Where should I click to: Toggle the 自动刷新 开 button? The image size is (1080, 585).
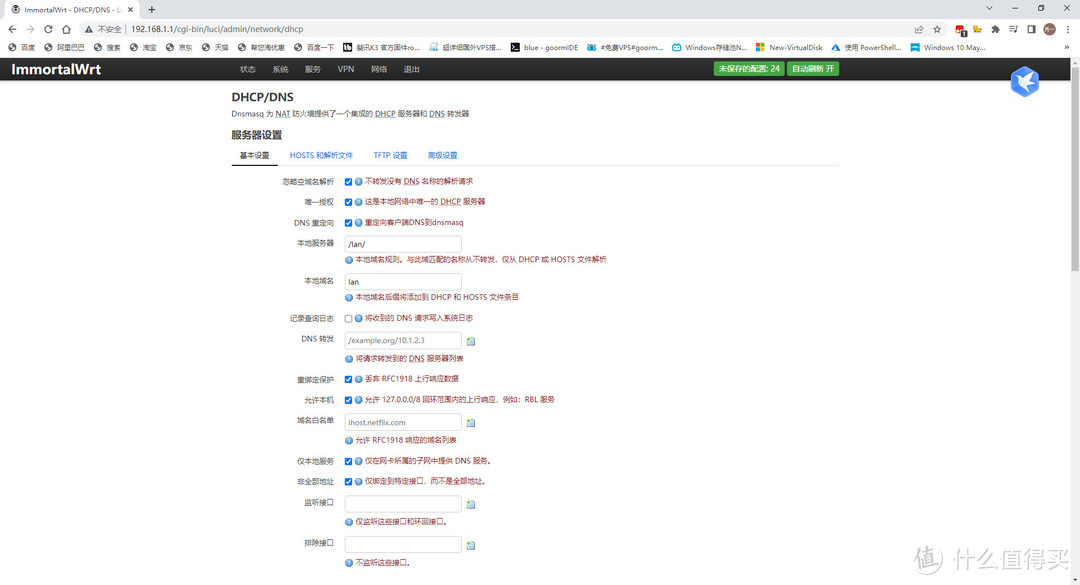click(x=813, y=69)
